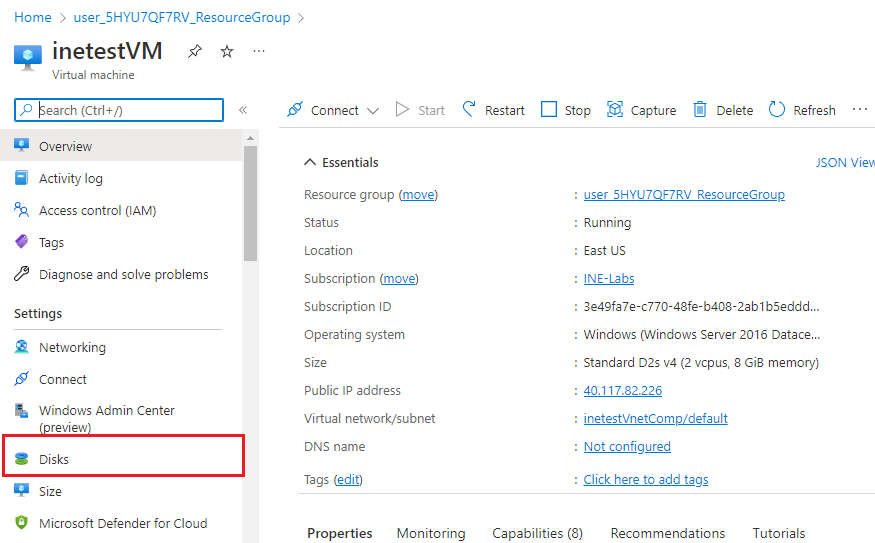Image resolution: width=875 pixels, height=543 pixels.
Task: Open Microsoft Defender for Cloud shield
Action: (22, 523)
